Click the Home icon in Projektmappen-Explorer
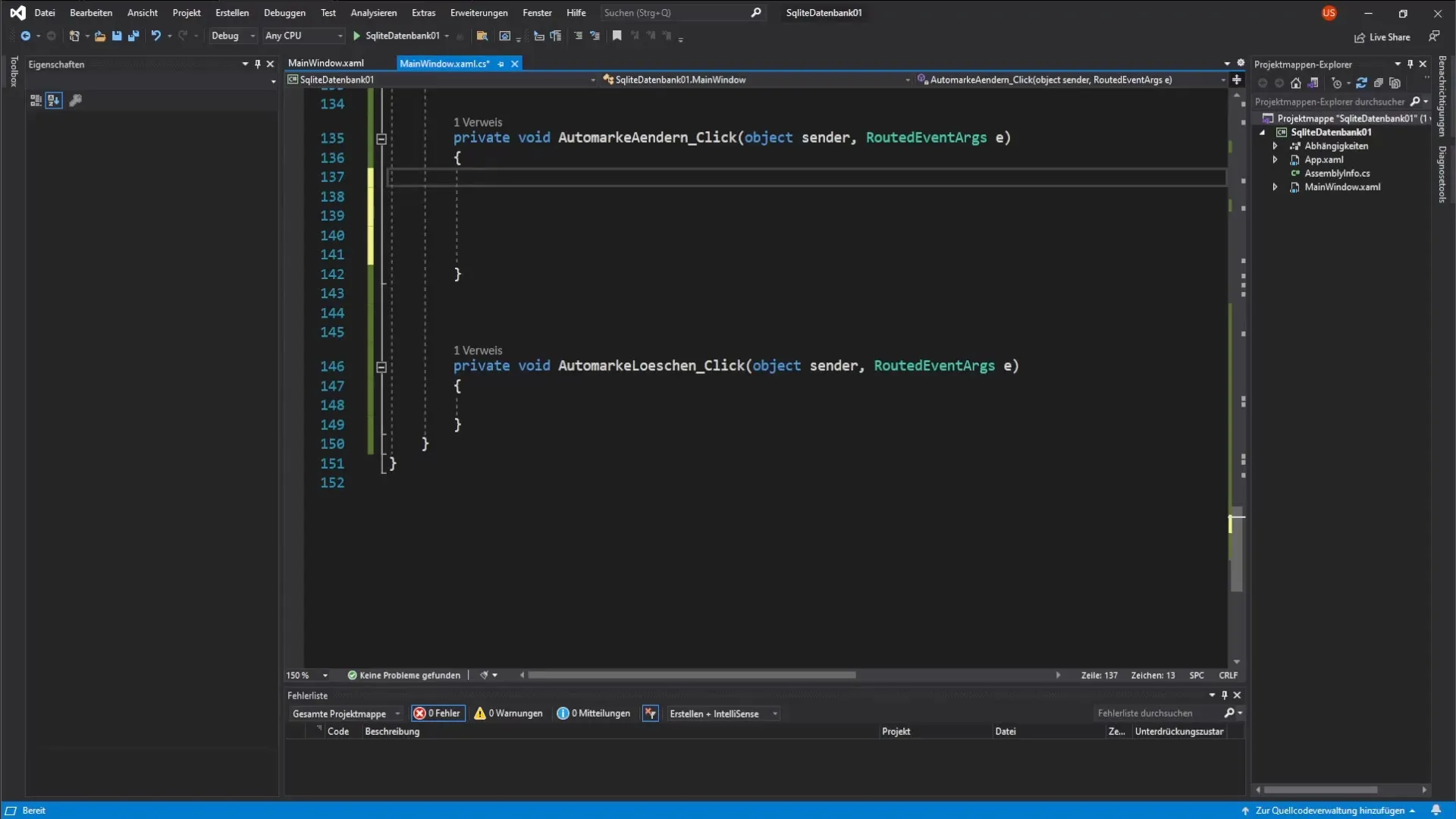This screenshot has height=819, width=1456. tap(1296, 83)
